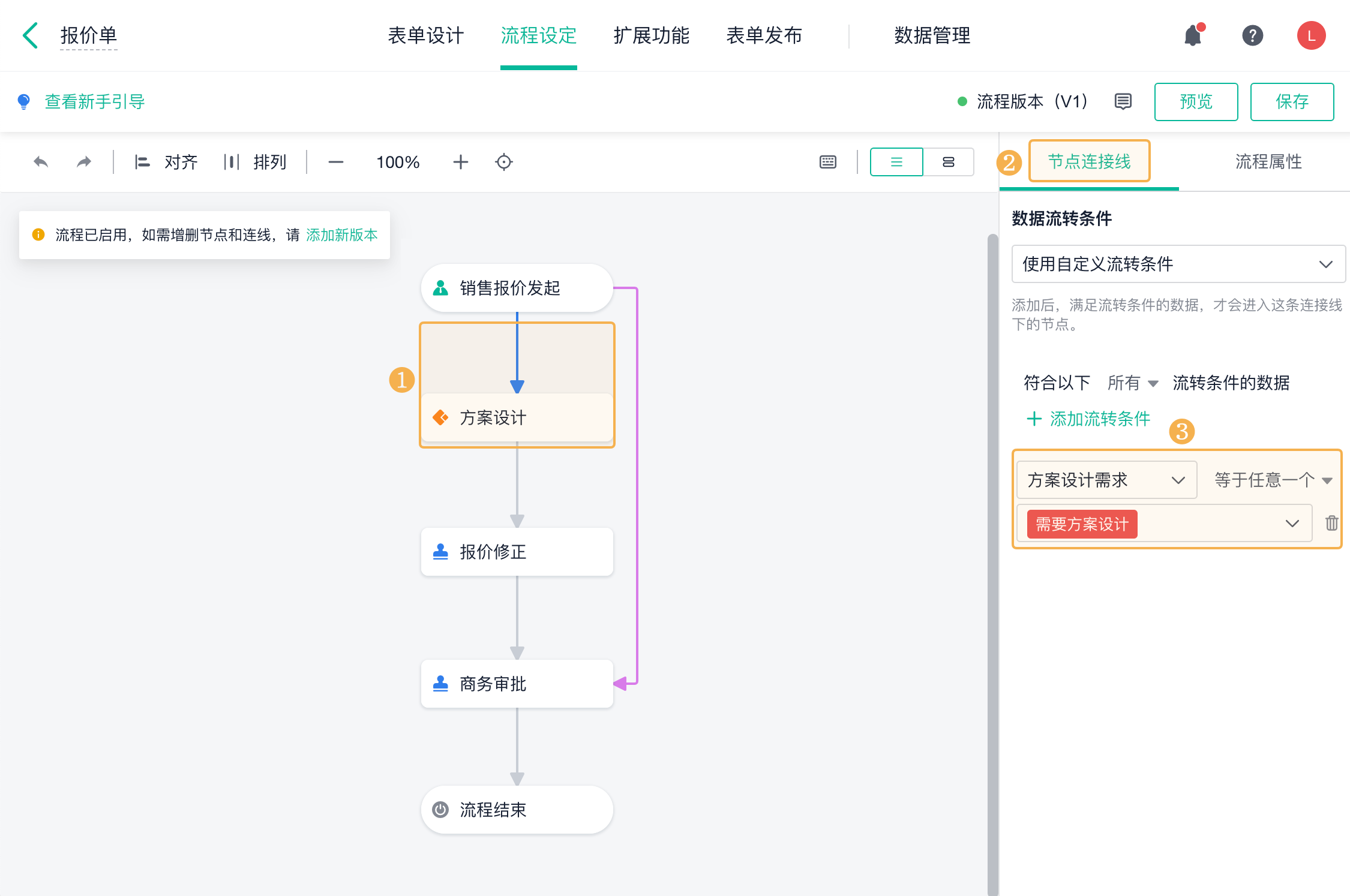Delete the flow condition with trash icon
The height and width of the screenshot is (896, 1350).
(x=1331, y=524)
